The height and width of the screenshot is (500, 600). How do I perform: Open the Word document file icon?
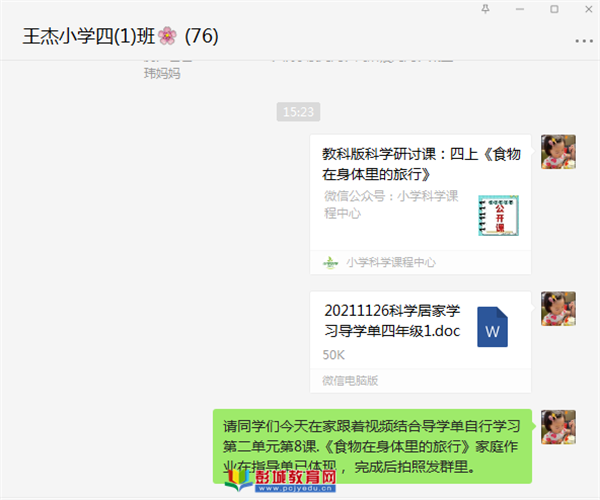click(x=492, y=327)
